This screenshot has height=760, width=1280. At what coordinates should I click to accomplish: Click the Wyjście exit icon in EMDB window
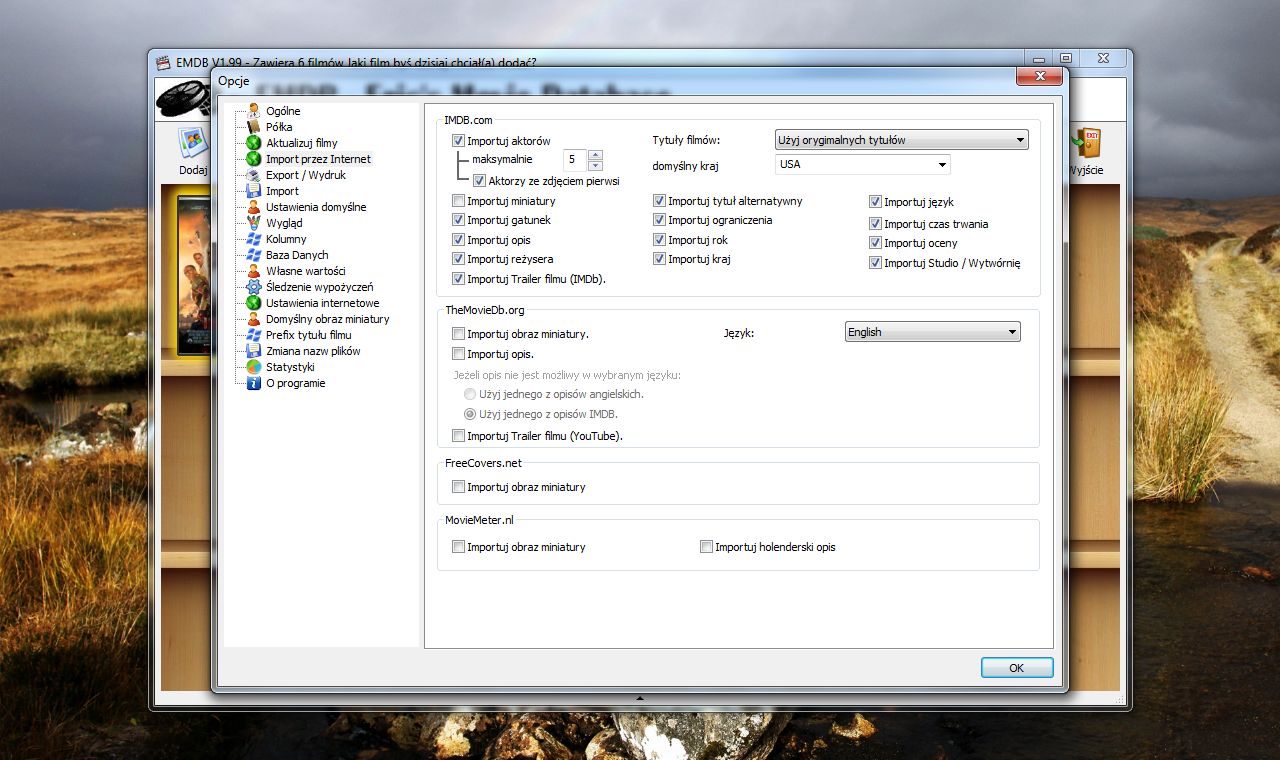(x=1085, y=143)
